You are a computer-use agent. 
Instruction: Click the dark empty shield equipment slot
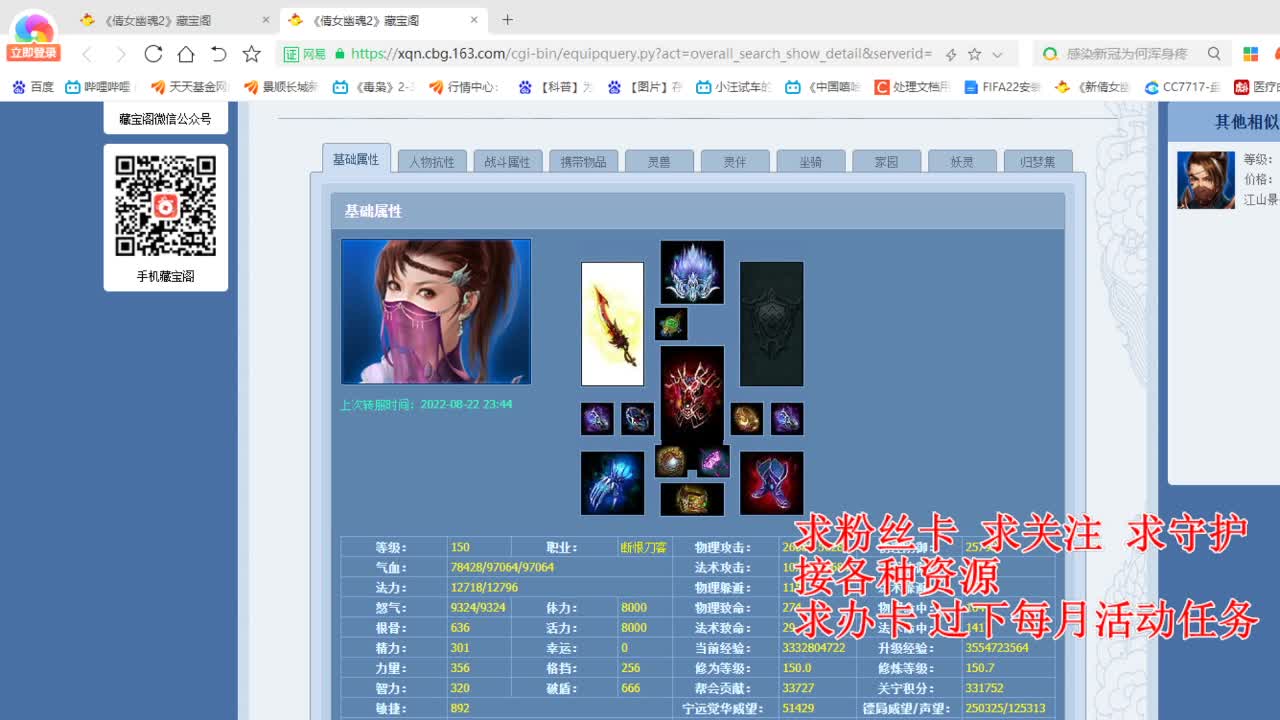tap(772, 324)
